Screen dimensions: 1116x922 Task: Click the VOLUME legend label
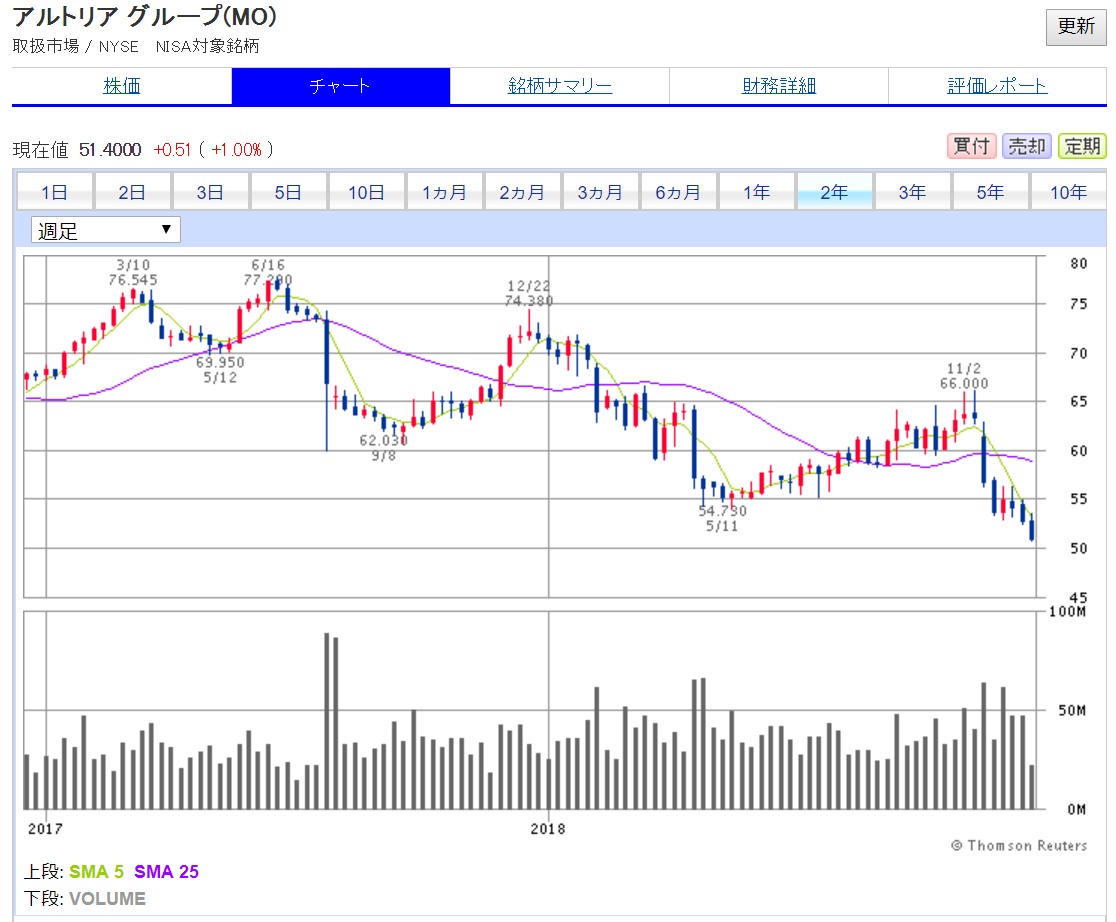(x=107, y=899)
